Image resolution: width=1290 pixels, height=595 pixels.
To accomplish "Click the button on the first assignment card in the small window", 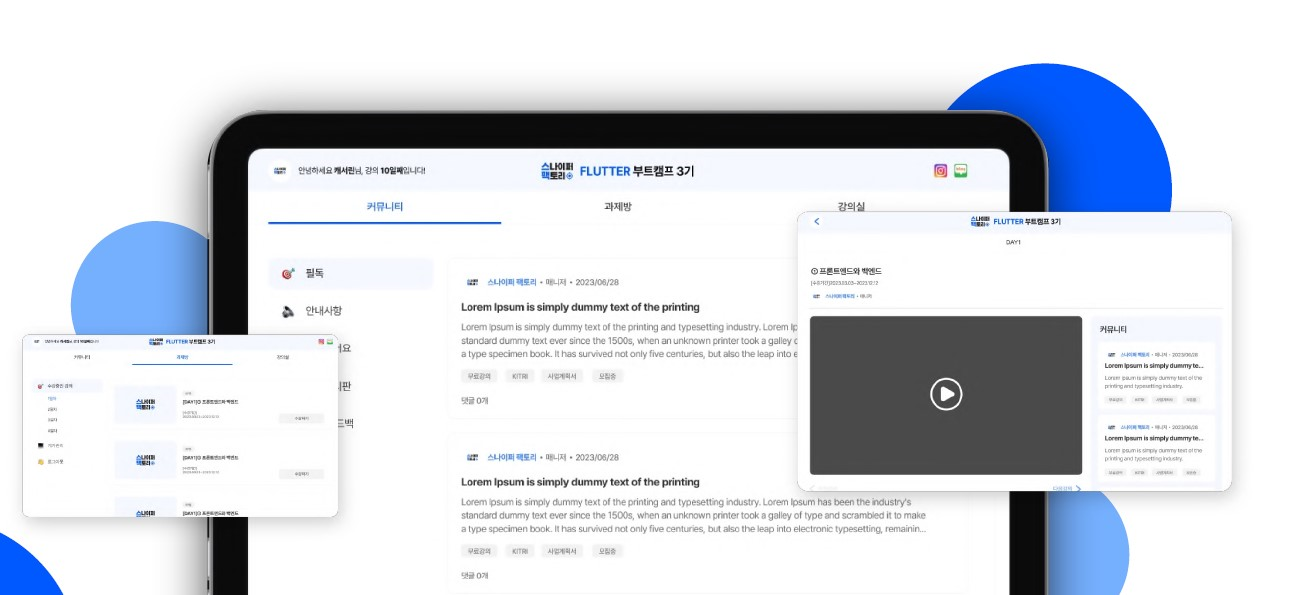I will (301, 418).
